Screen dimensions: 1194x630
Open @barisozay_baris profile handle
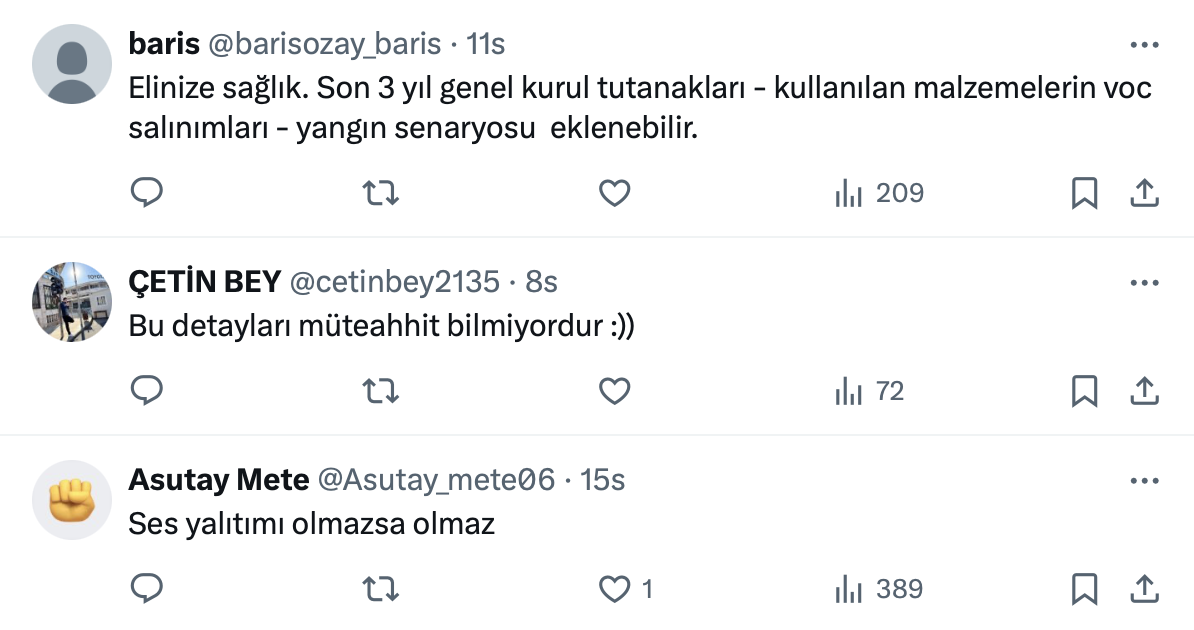[x=324, y=44]
